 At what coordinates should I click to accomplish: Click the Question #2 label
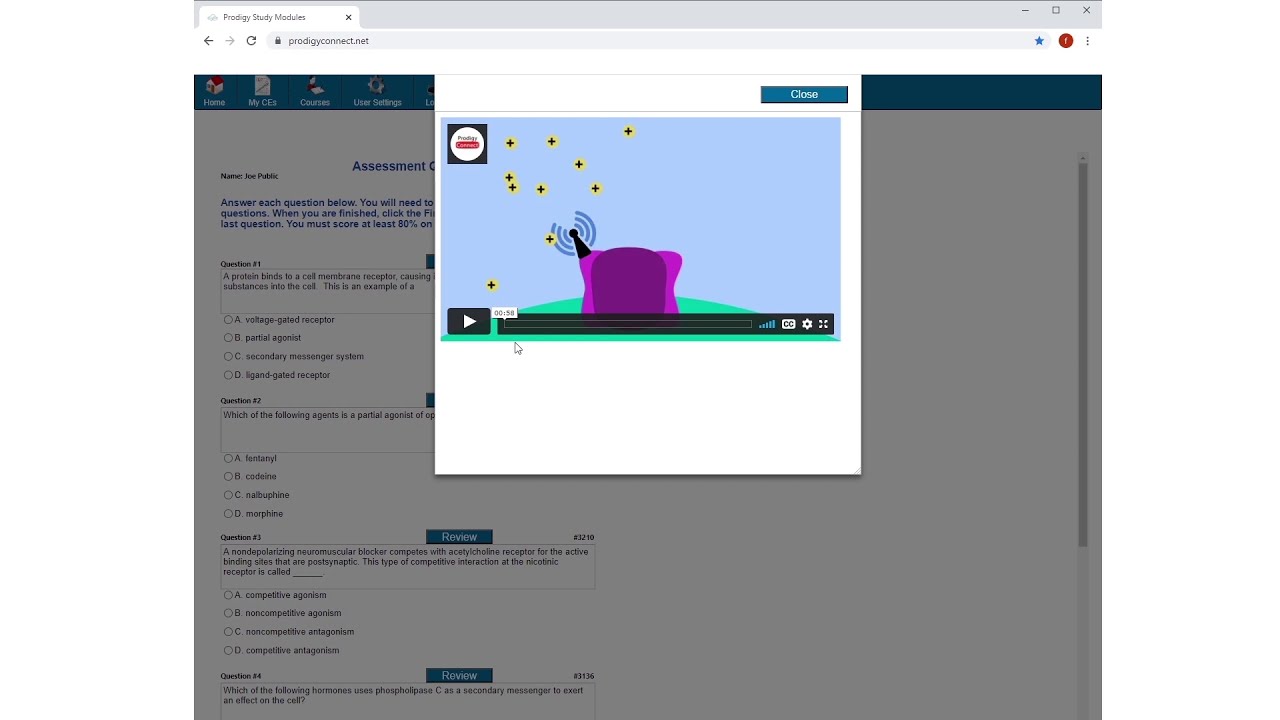click(241, 401)
